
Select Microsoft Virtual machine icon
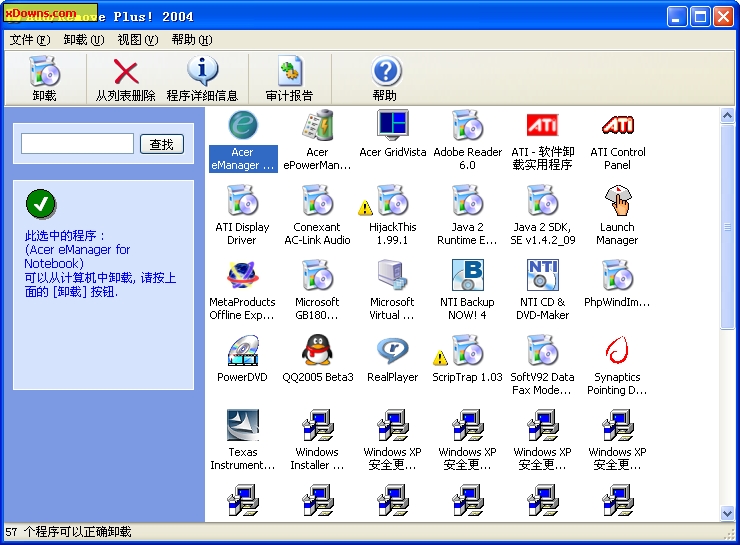393,275
